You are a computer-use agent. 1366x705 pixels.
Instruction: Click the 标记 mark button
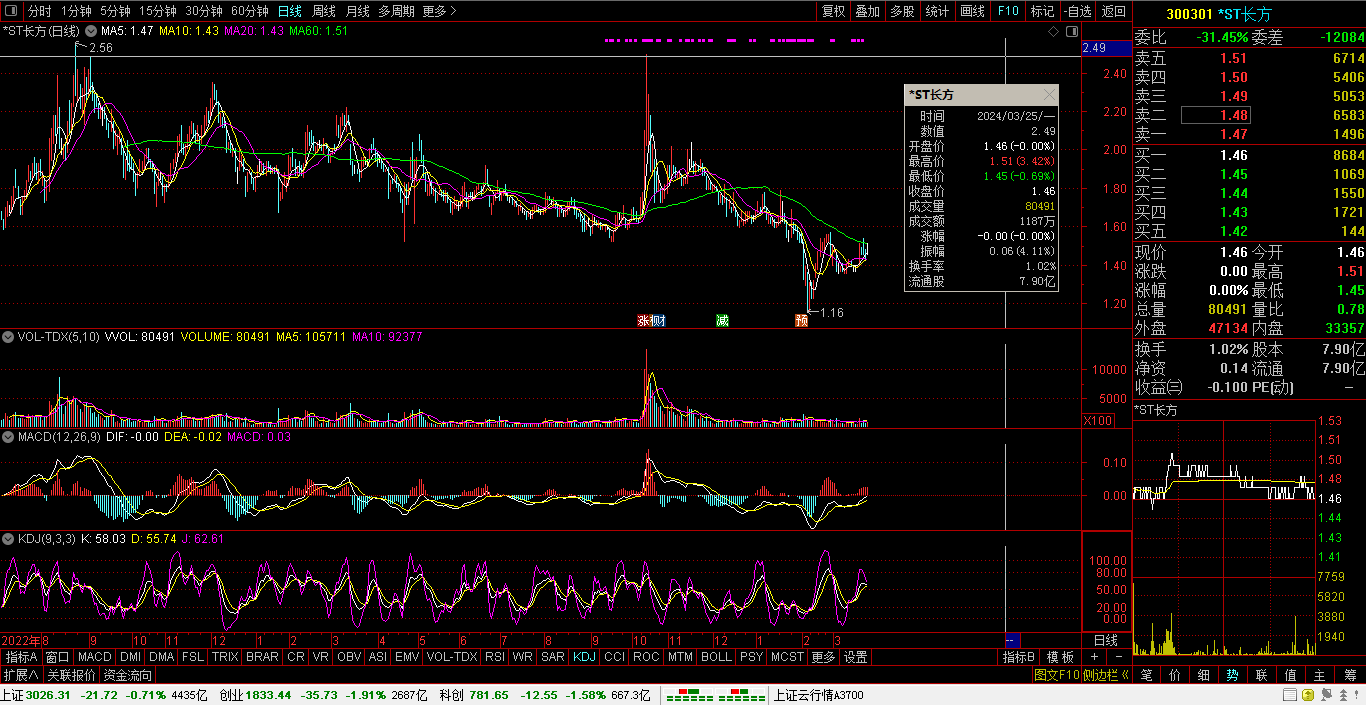[1042, 11]
